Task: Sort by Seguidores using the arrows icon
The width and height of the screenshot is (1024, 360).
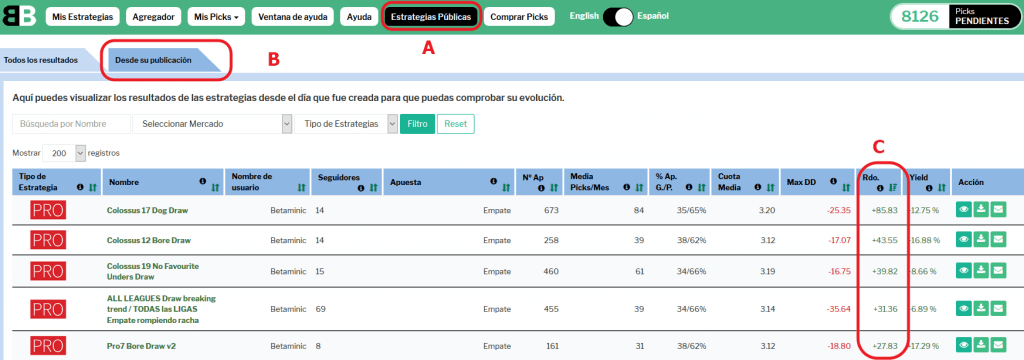Action: click(x=373, y=188)
